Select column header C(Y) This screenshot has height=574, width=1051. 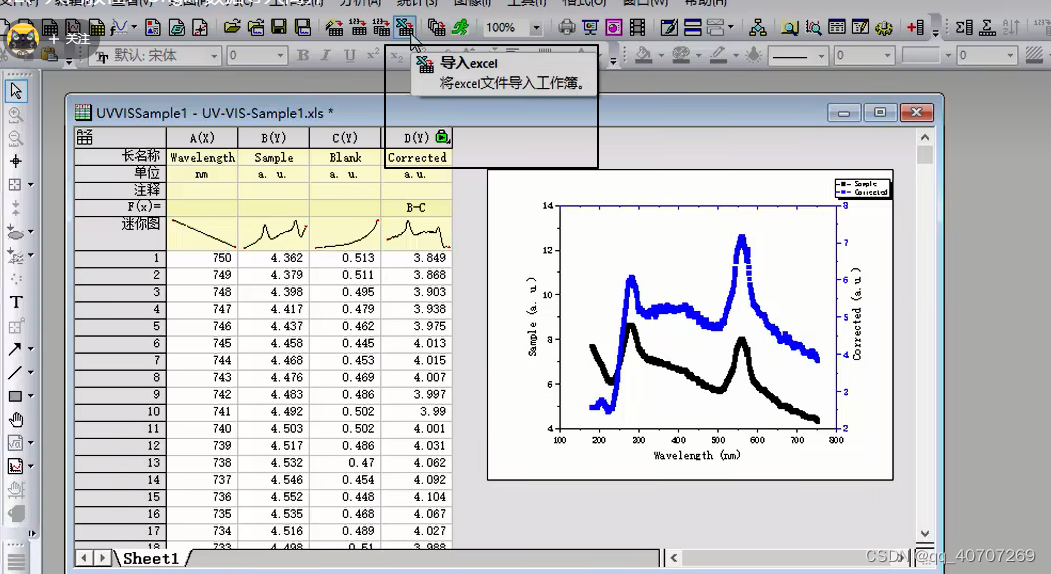coord(345,137)
